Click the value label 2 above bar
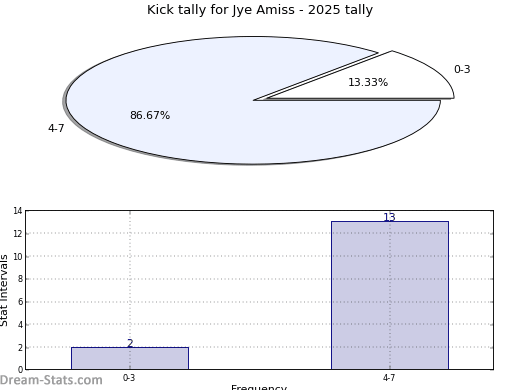The height and width of the screenshot is (390, 520). (x=130, y=343)
